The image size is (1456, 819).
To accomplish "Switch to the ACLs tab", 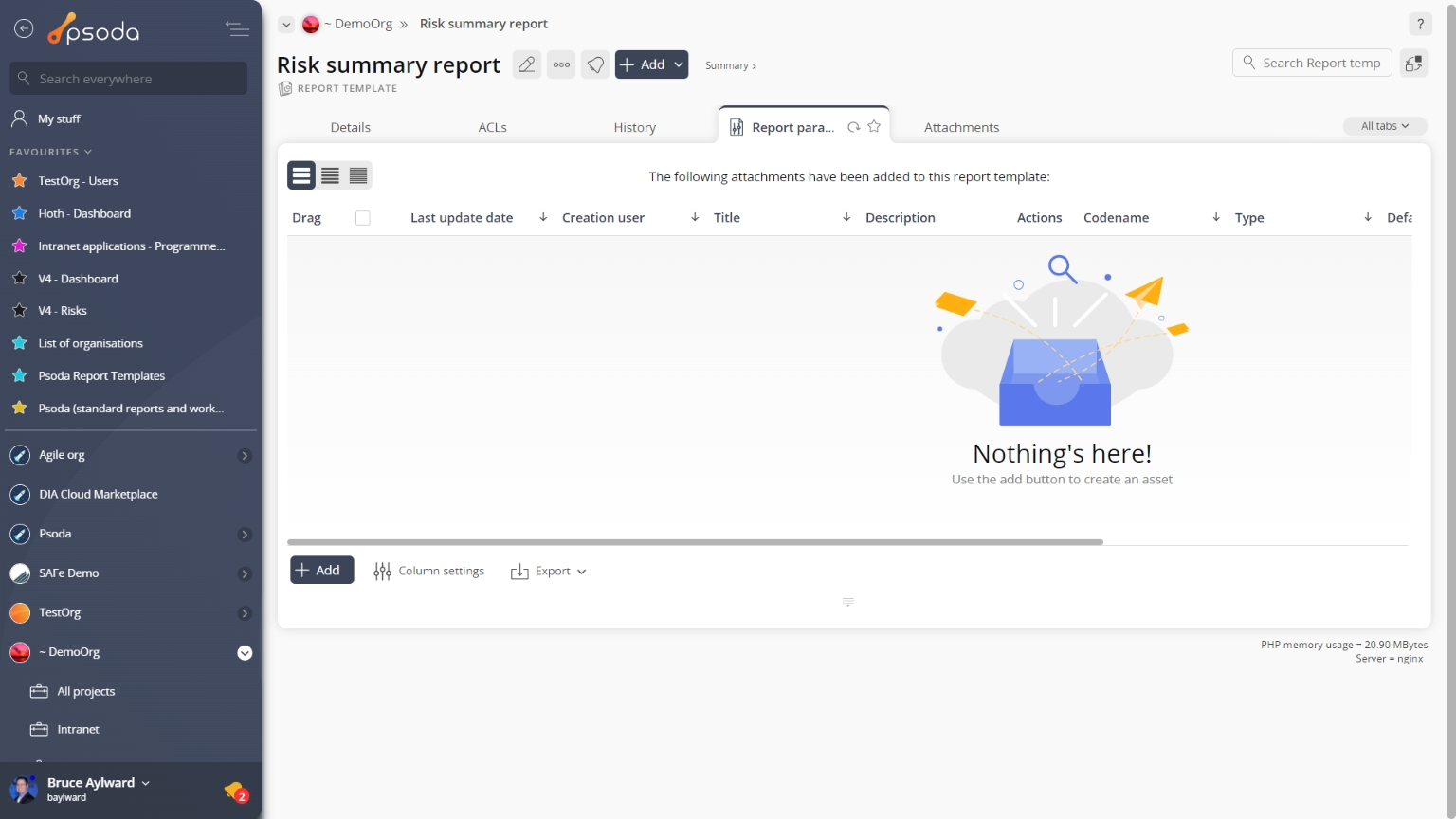I will point(493,127).
